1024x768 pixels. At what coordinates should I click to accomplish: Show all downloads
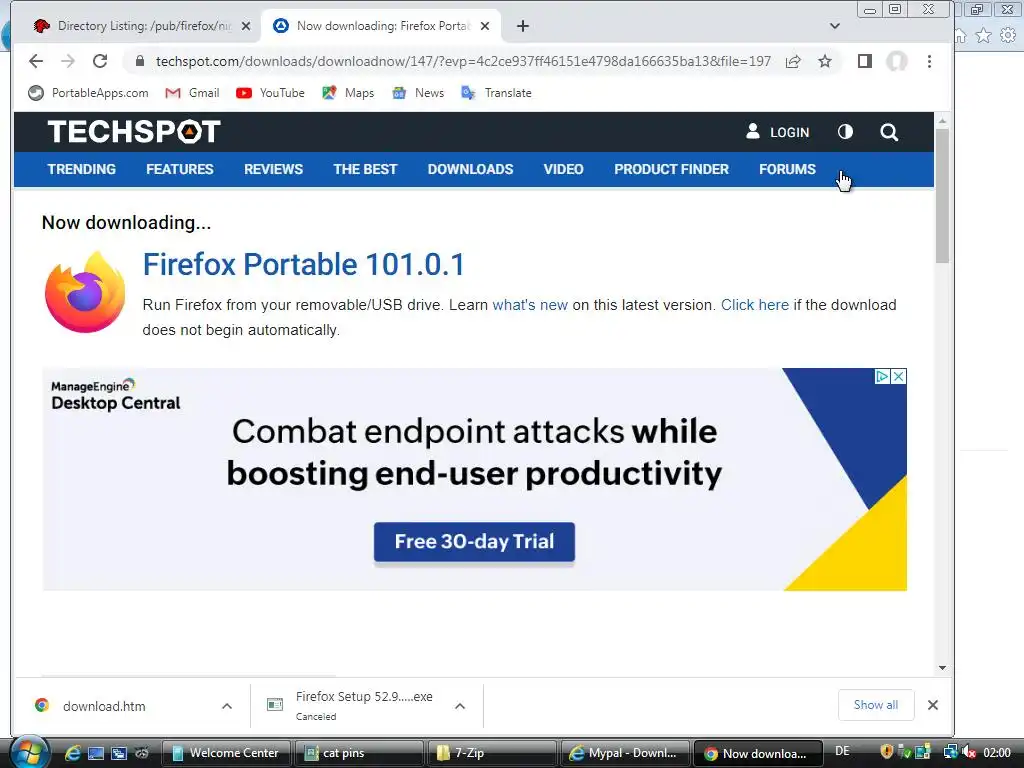(876, 705)
